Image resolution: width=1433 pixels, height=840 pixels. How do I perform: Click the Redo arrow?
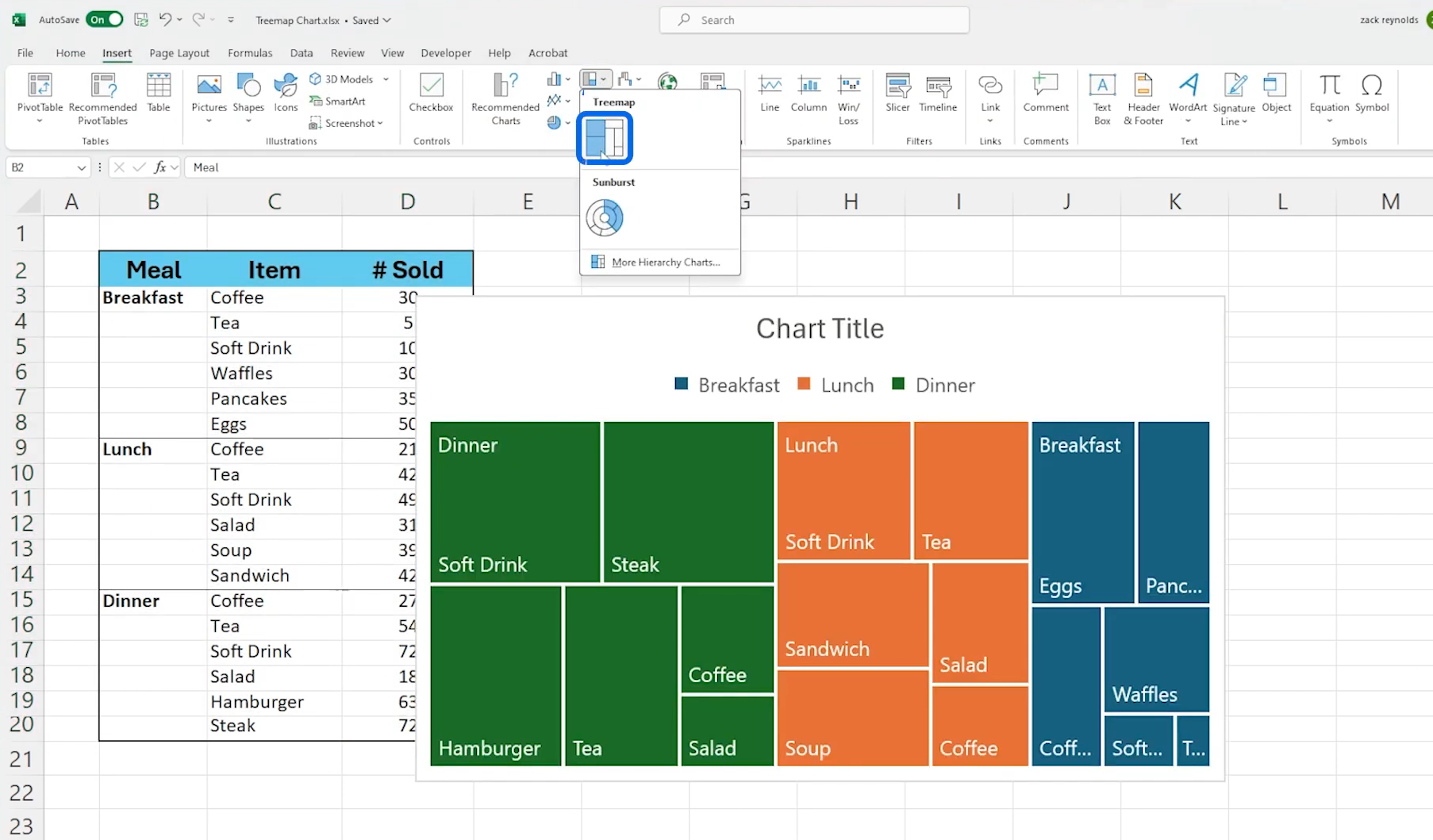[x=198, y=20]
